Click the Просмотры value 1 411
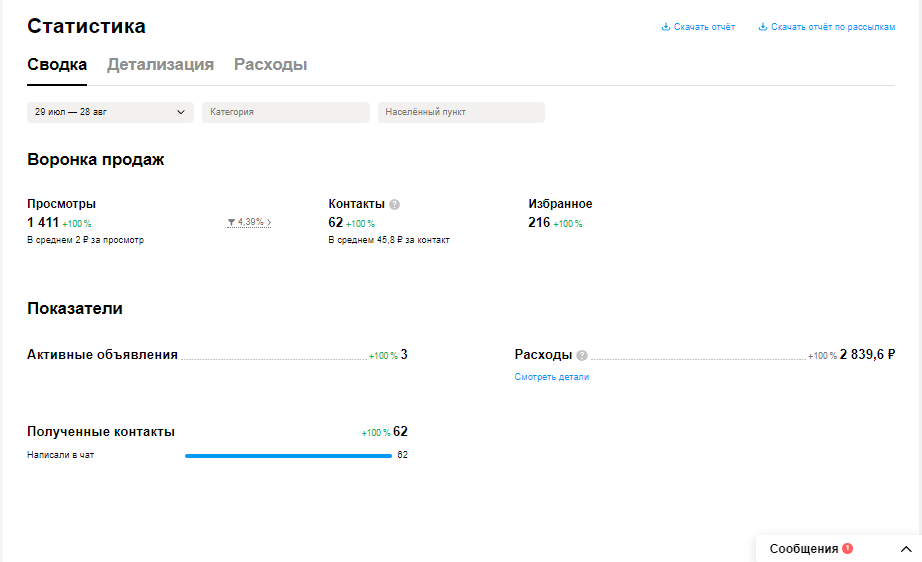The image size is (922, 562). (x=43, y=223)
